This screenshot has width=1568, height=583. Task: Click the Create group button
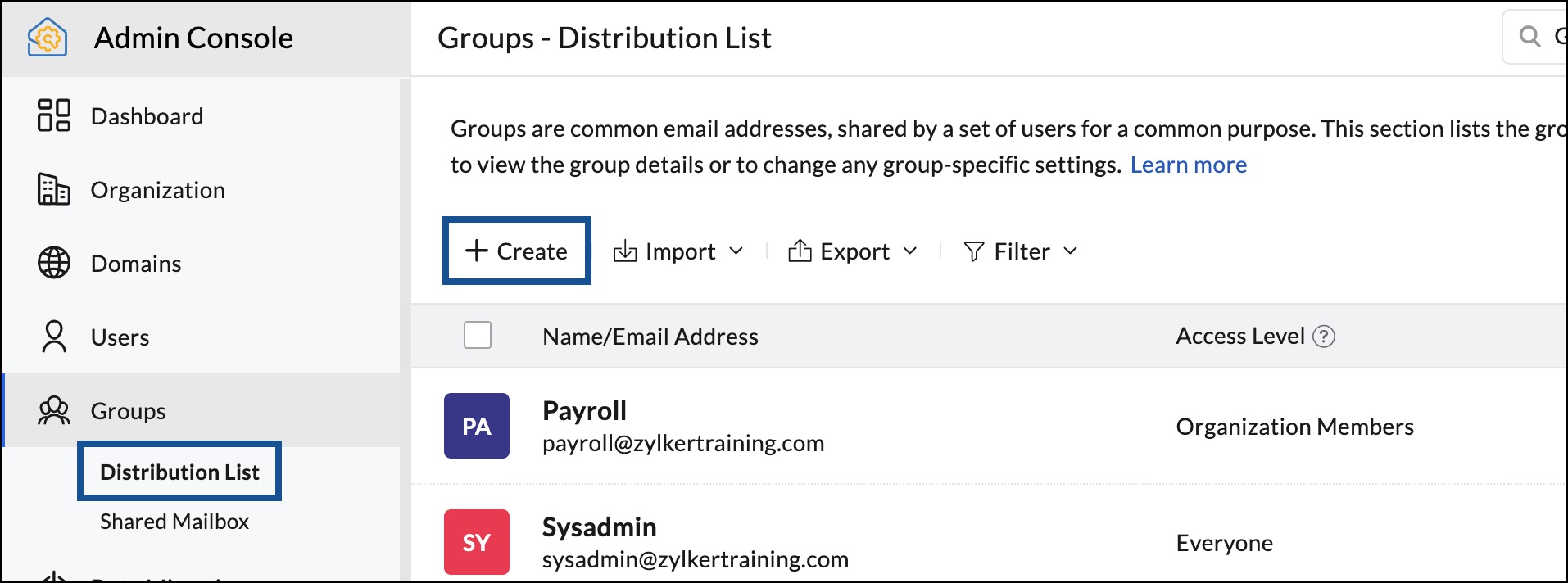(x=516, y=251)
